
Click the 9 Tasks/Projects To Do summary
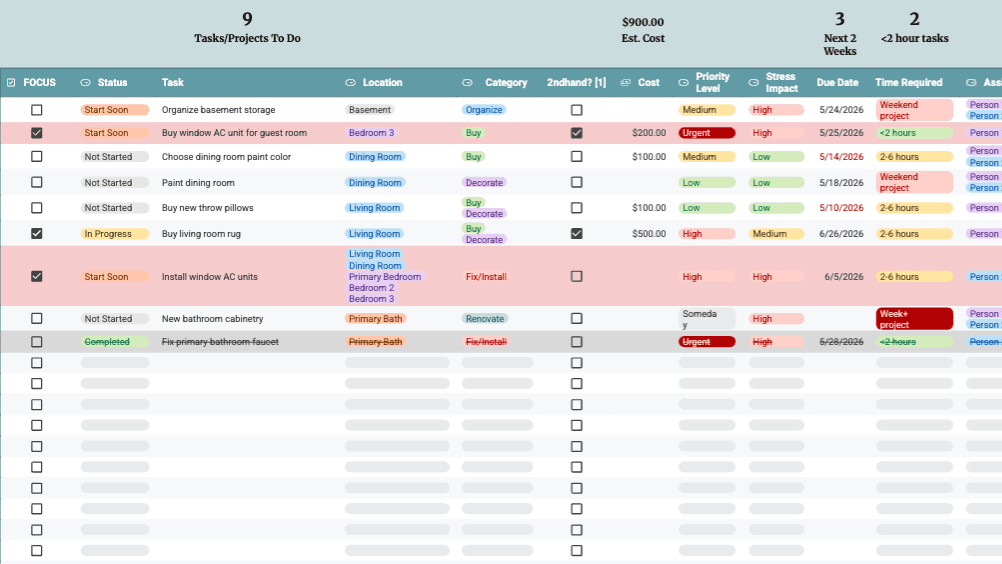[x=247, y=28]
